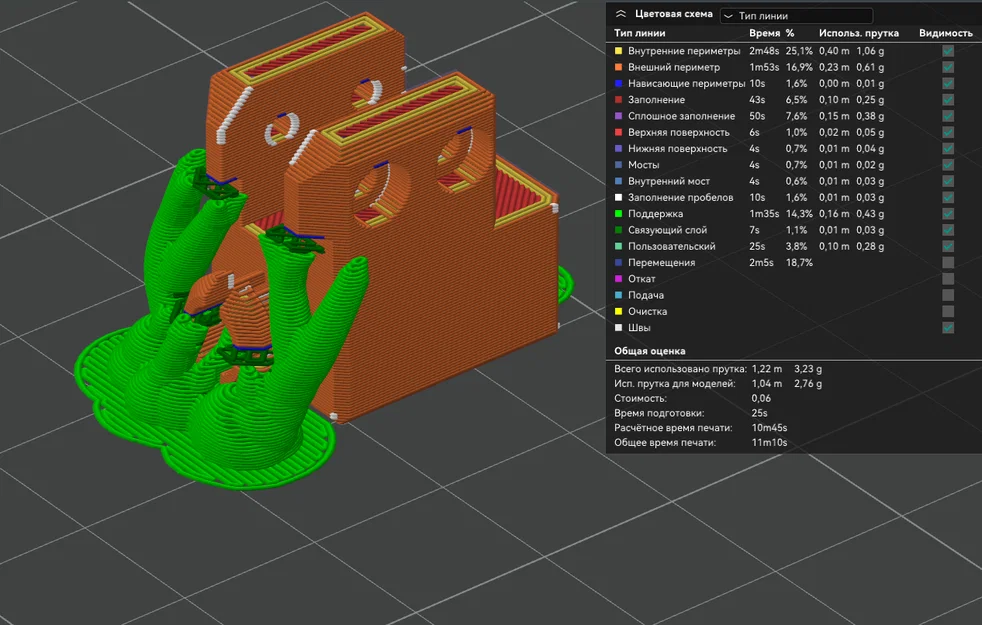982x625 pixels.
Task: Uncheck visibility for Поддержка
Action: tap(948, 214)
